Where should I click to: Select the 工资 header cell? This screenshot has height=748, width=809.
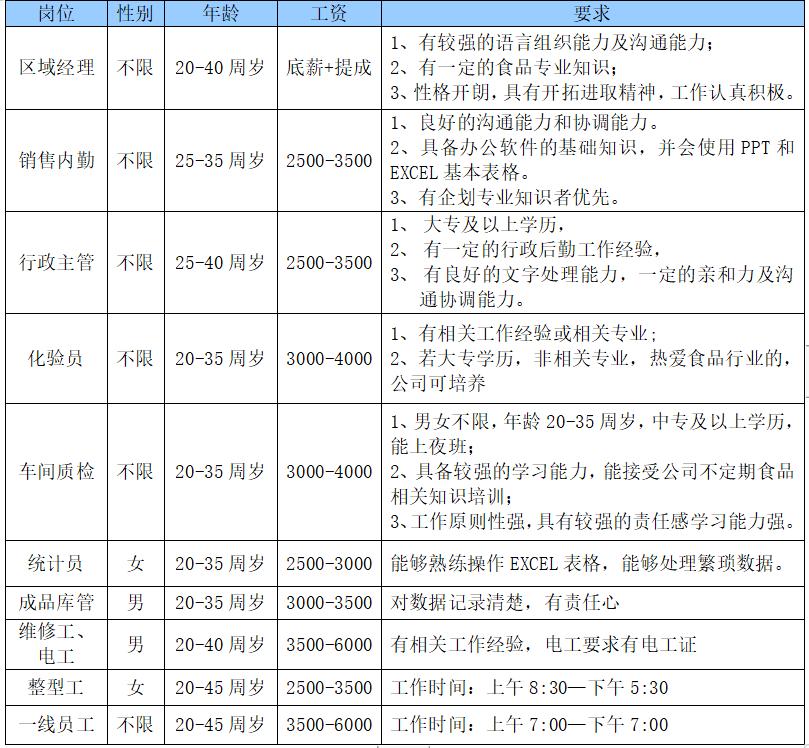click(x=329, y=13)
